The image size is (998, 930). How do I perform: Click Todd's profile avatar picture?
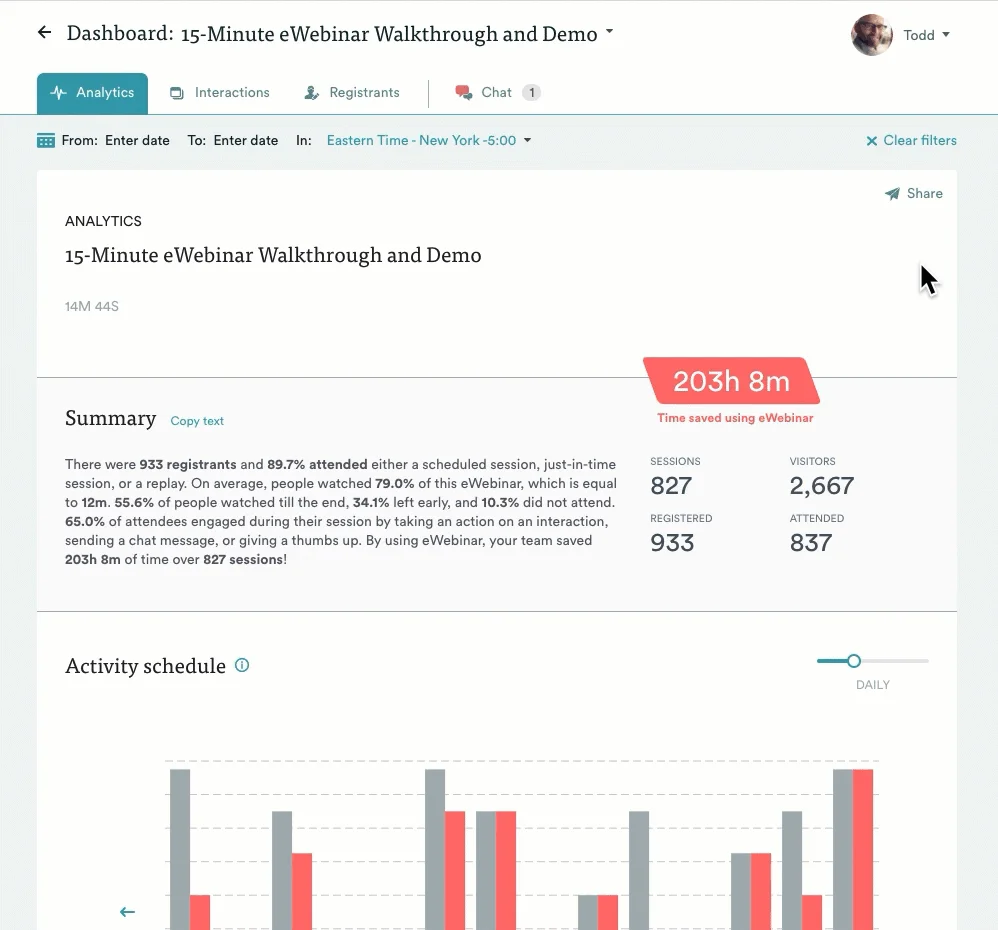[871, 34]
